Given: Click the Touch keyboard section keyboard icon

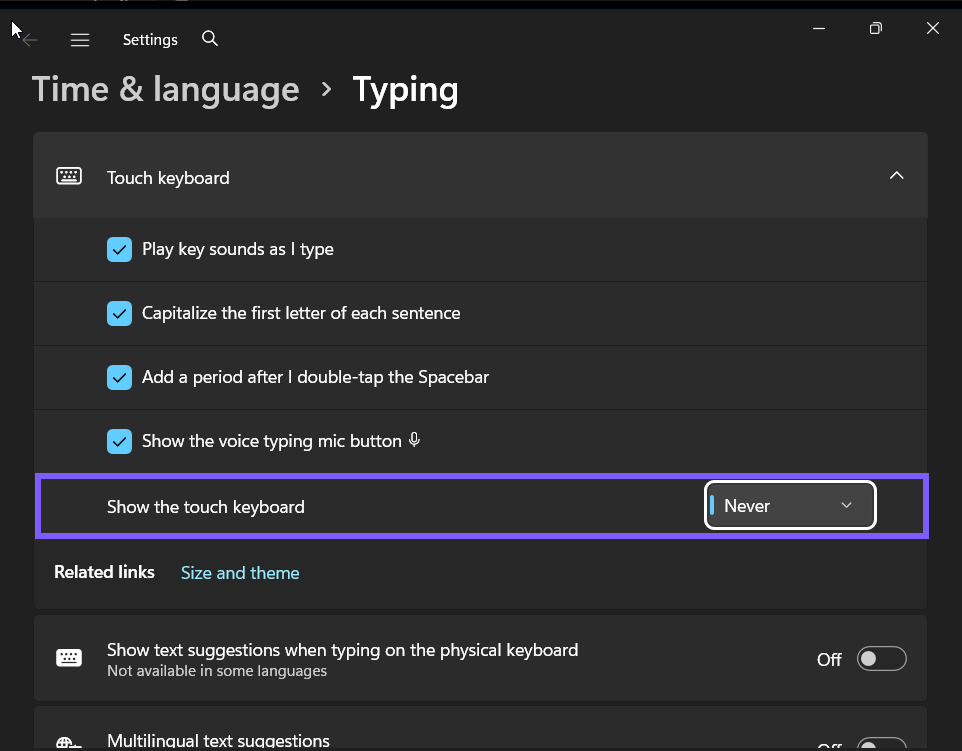Looking at the screenshot, I should coord(69,176).
